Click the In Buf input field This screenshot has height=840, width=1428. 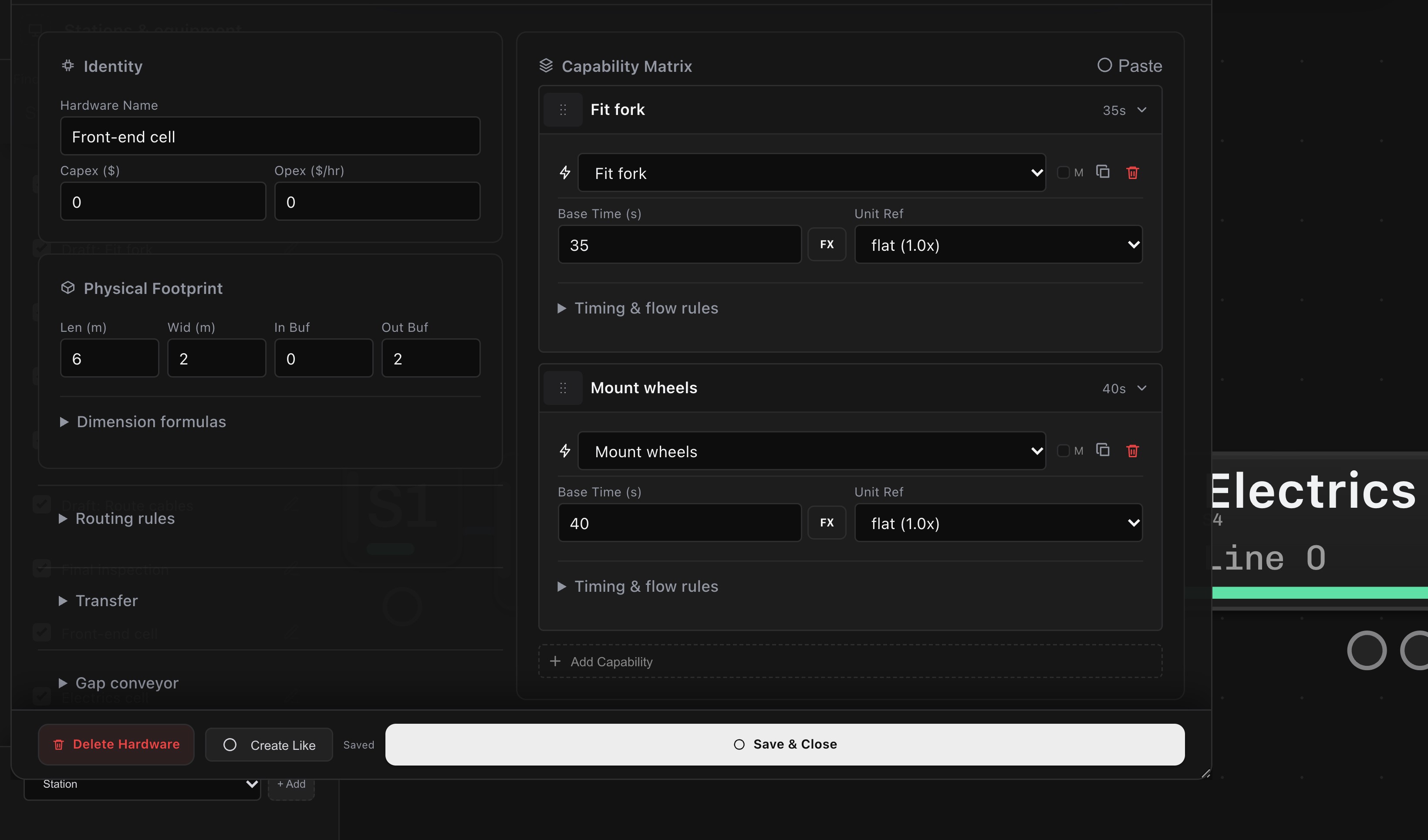(x=324, y=358)
